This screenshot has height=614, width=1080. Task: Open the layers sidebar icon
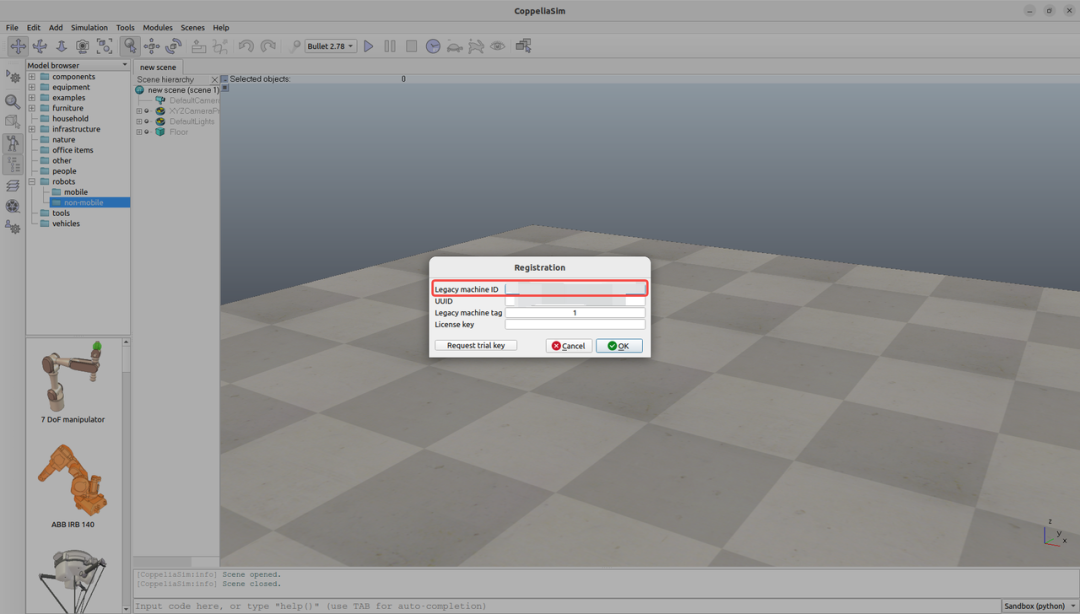click(12, 186)
